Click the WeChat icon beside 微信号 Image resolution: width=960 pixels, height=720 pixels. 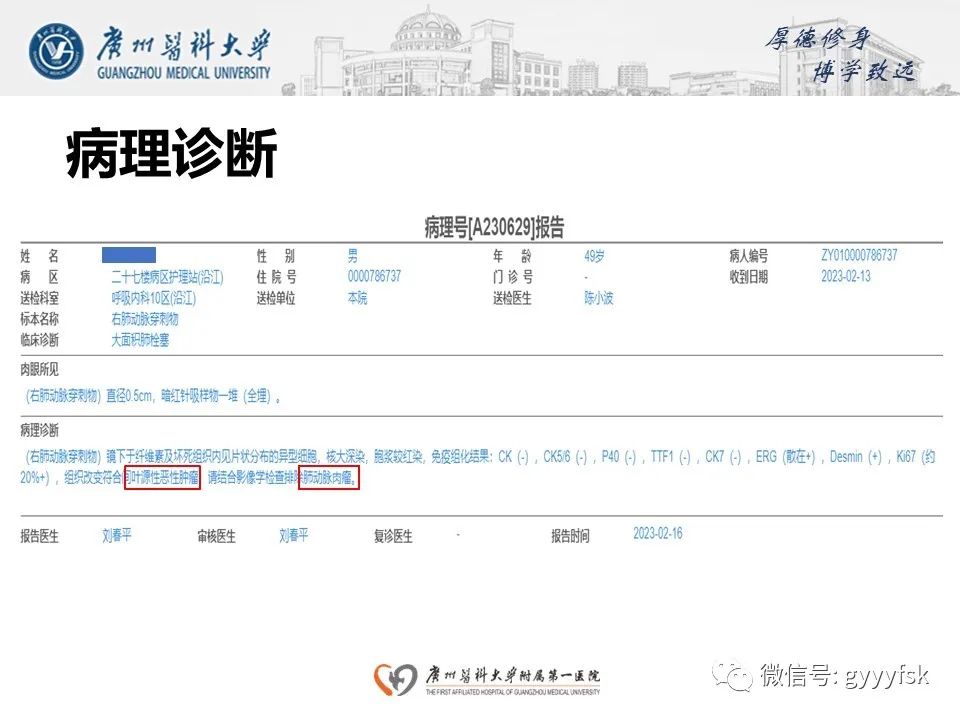(x=732, y=676)
